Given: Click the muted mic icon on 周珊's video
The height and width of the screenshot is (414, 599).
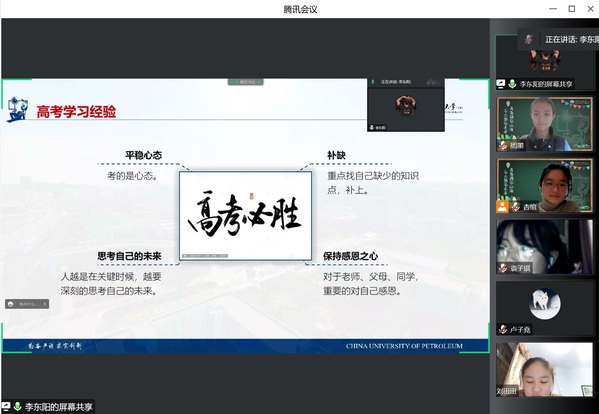Looking at the screenshot, I should [x=503, y=146].
